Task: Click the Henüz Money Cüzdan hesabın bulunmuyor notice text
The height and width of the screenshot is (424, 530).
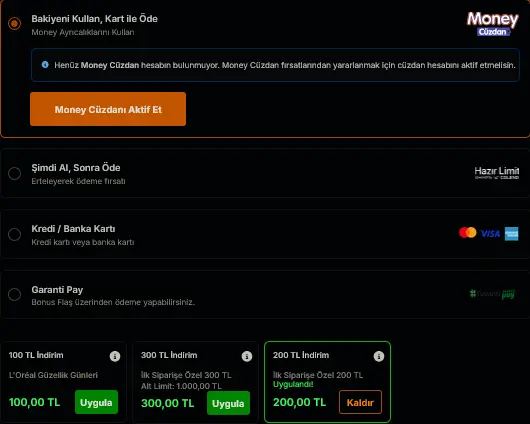Action: [x=285, y=65]
